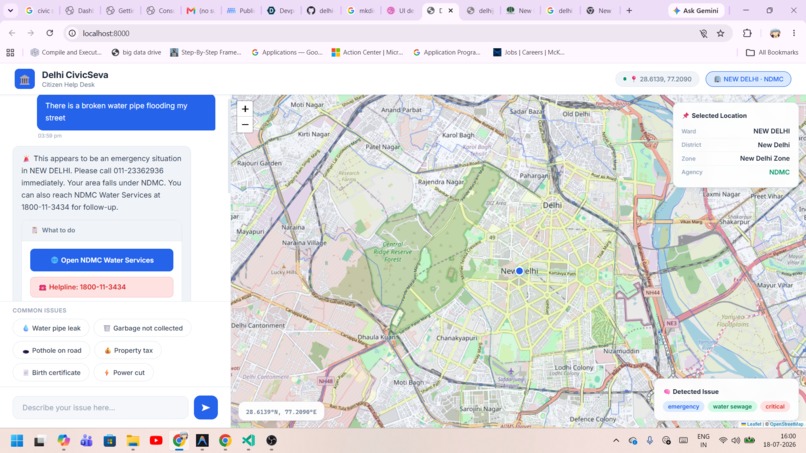Open Compile and Execute bookmark
The height and width of the screenshot is (453, 806).
click(x=66, y=52)
